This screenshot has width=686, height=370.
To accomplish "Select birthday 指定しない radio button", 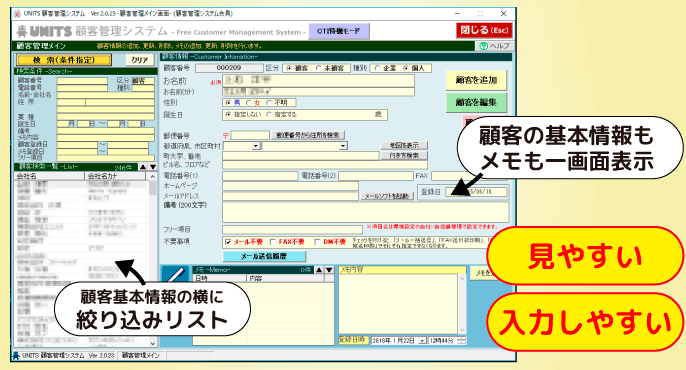I will [228, 115].
